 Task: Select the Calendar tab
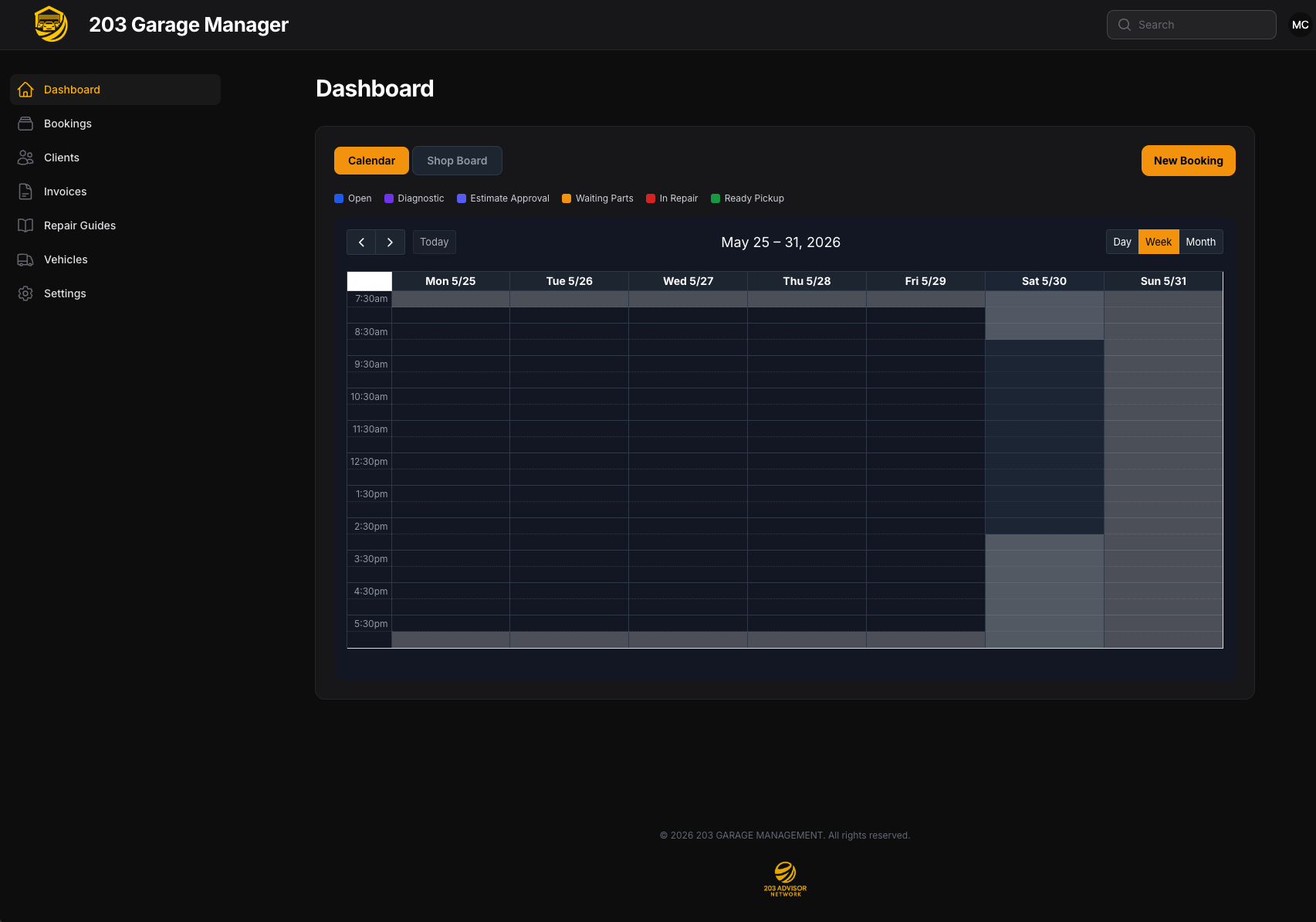(371, 161)
